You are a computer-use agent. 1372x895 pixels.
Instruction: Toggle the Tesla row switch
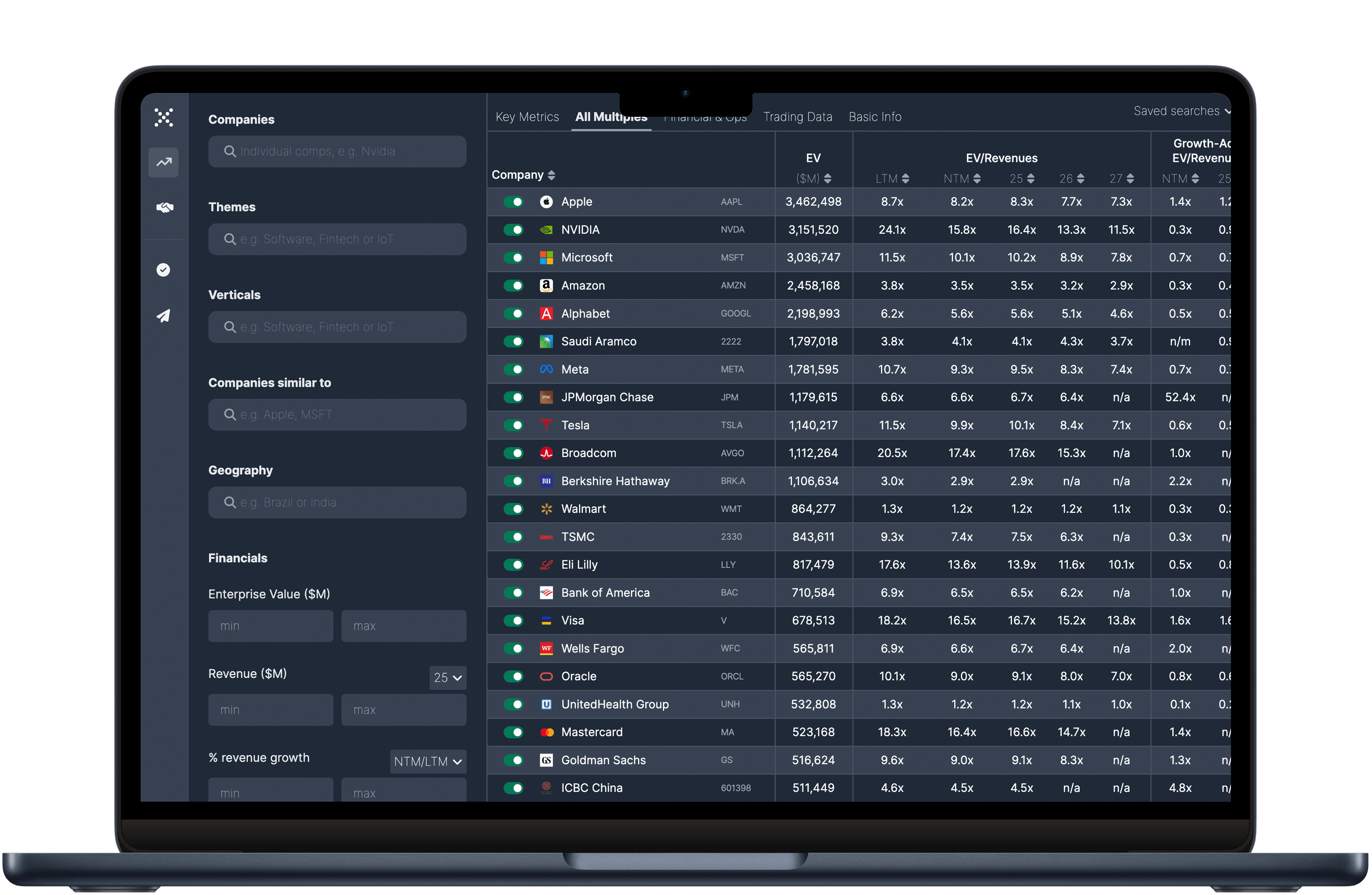pyautogui.click(x=513, y=425)
